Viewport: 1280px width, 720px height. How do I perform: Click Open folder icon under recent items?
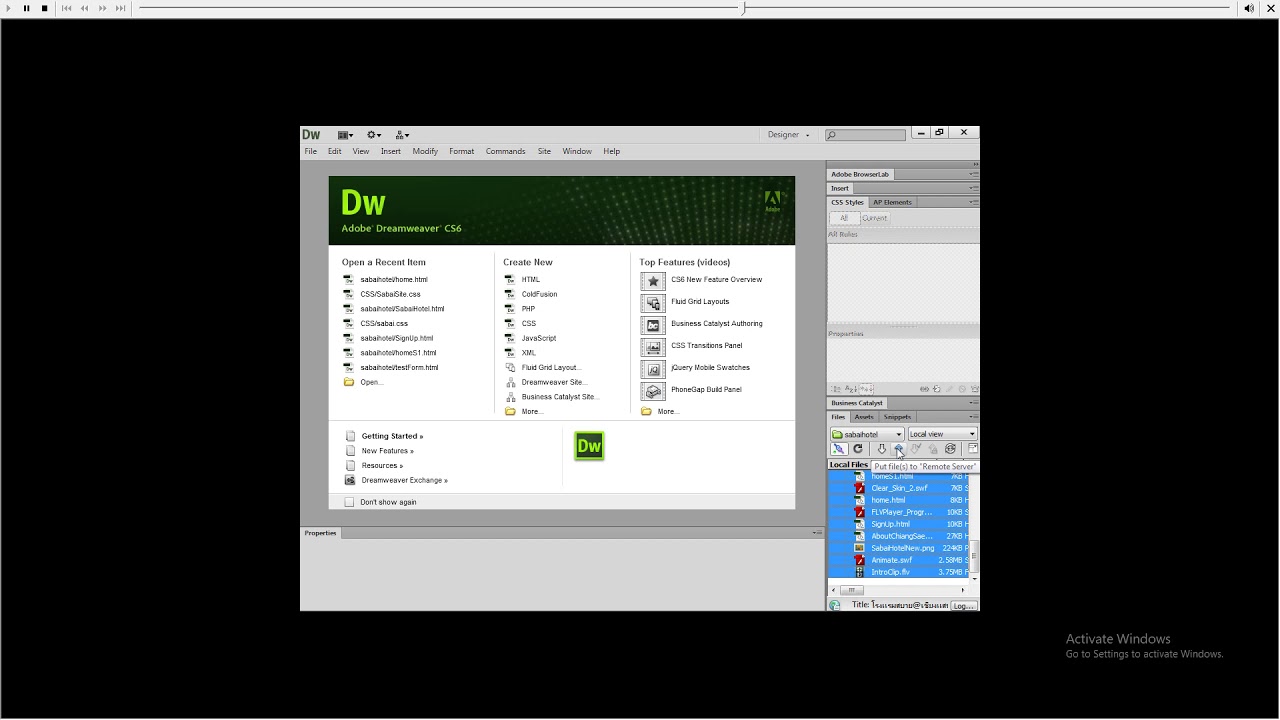(349, 382)
